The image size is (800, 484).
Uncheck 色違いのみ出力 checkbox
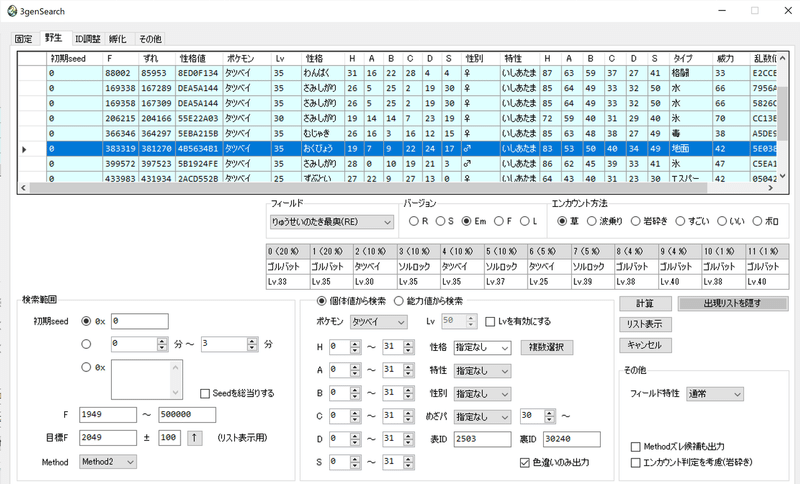pyautogui.click(x=555, y=462)
